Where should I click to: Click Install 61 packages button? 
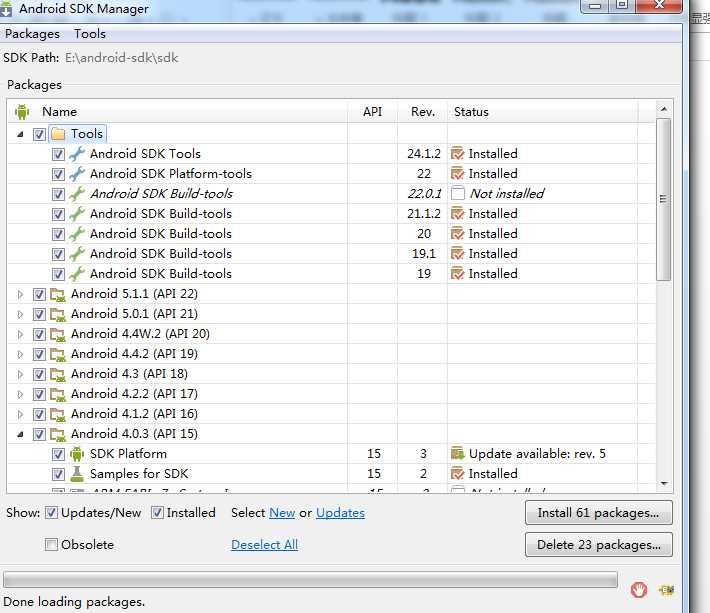coord(599,512)
